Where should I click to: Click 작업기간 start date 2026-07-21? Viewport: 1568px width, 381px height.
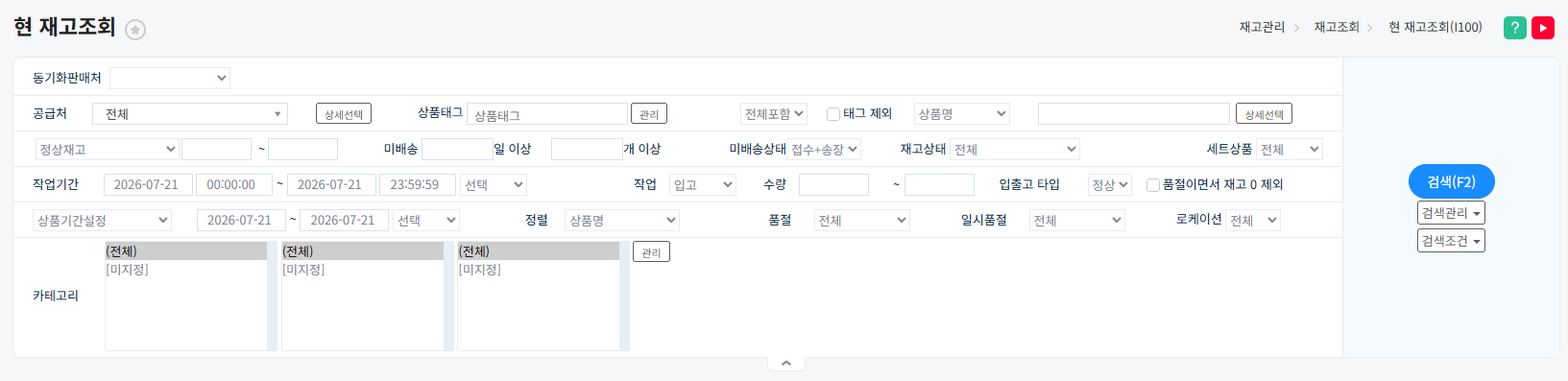pyautogui.click(x=148, y=184)
